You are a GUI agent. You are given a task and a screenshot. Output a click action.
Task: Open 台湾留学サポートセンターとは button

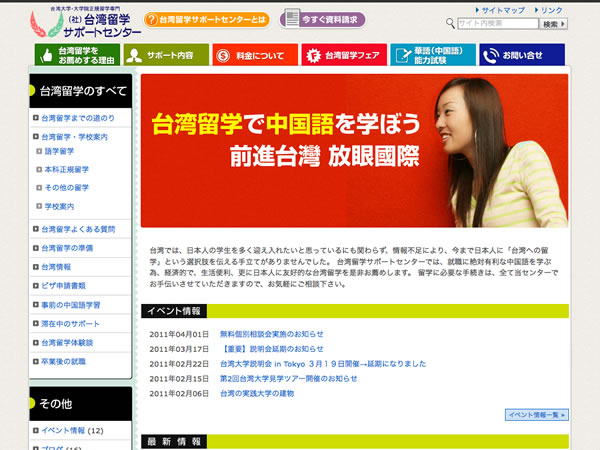tap(207, 19)
